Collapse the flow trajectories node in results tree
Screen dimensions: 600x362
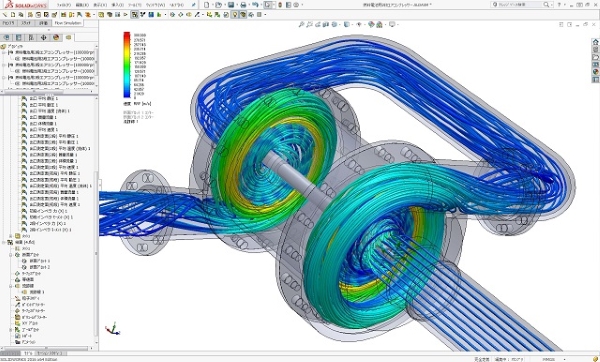tap(11, 286)
